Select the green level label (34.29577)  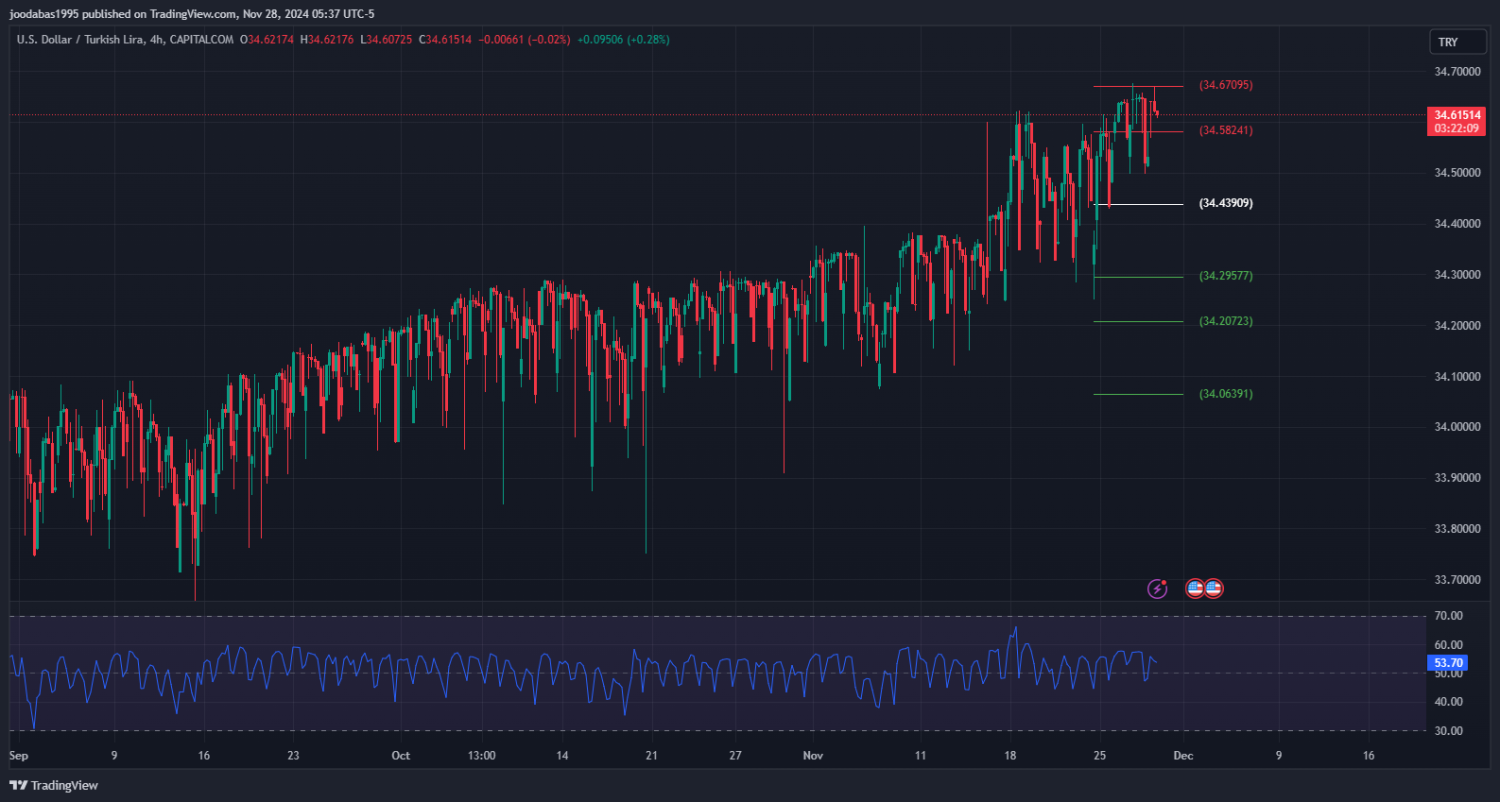coord(1225,275)
